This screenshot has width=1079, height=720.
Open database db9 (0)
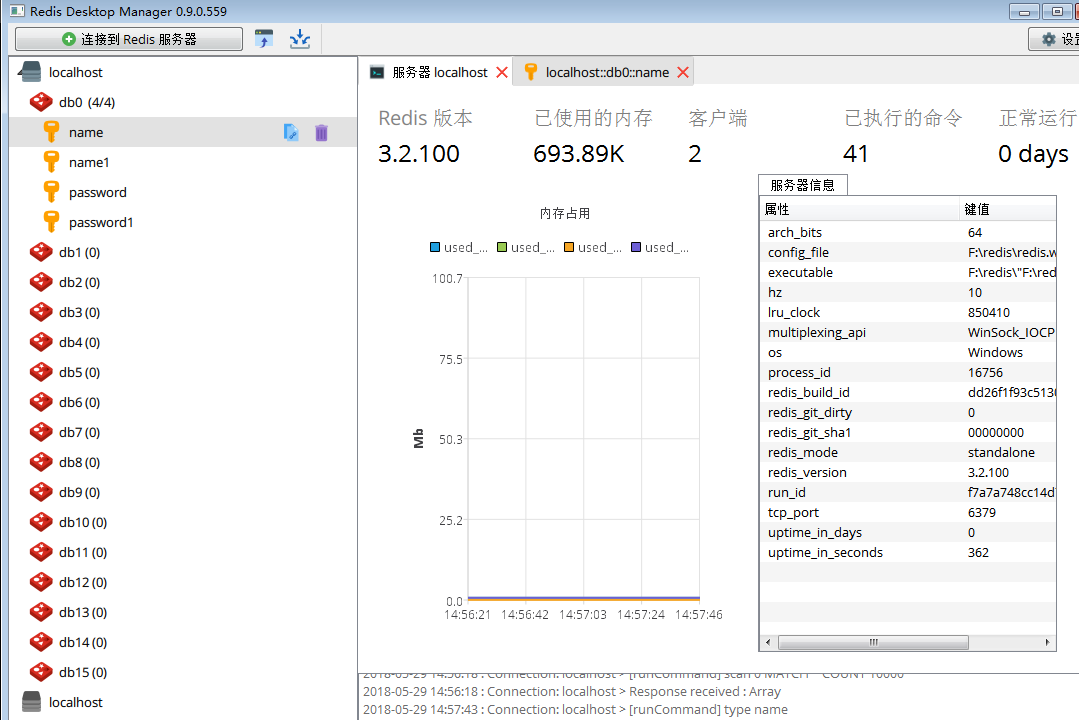[80, 492]
